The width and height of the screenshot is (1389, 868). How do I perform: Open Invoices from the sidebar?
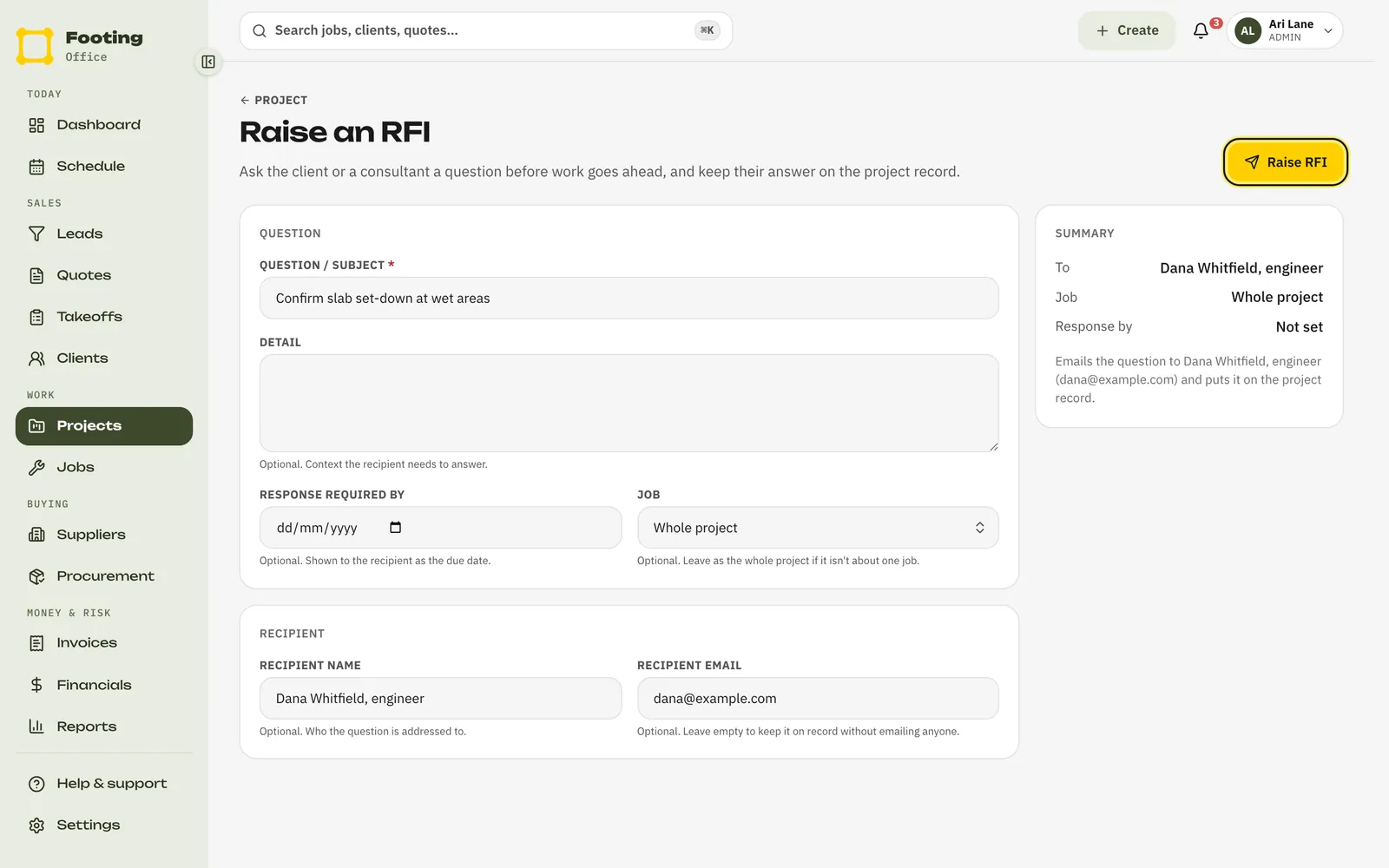point(104,643)
